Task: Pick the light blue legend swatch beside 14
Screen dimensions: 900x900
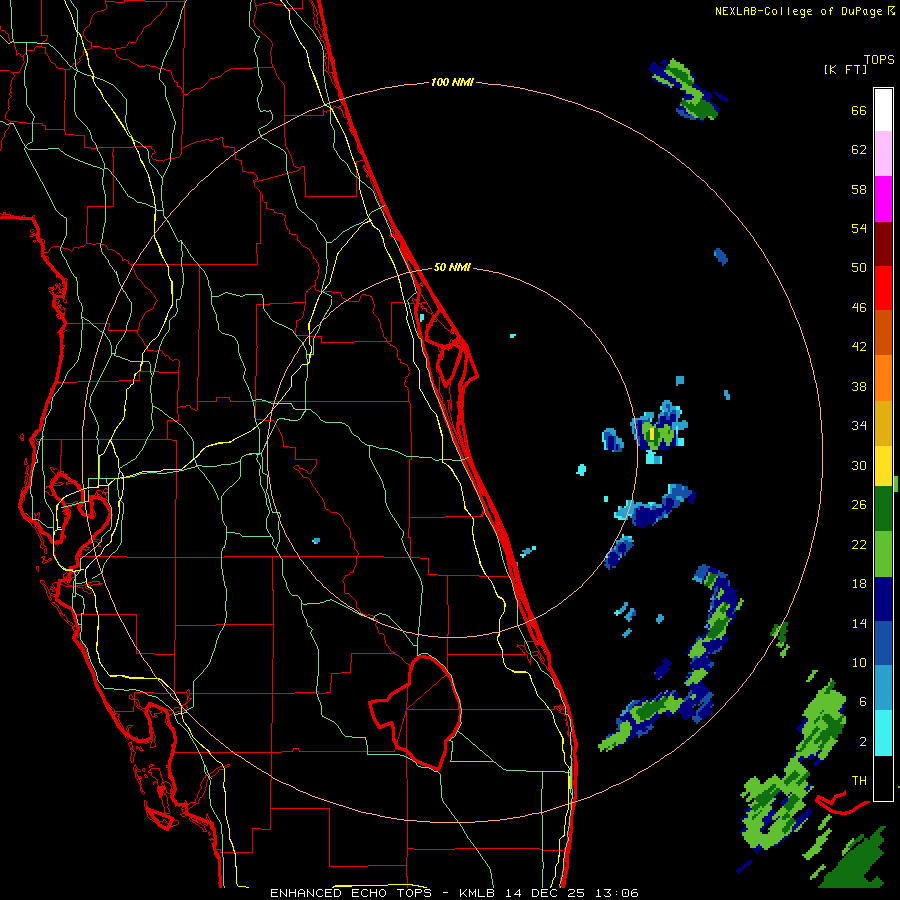Action: (x=883, y=688)
